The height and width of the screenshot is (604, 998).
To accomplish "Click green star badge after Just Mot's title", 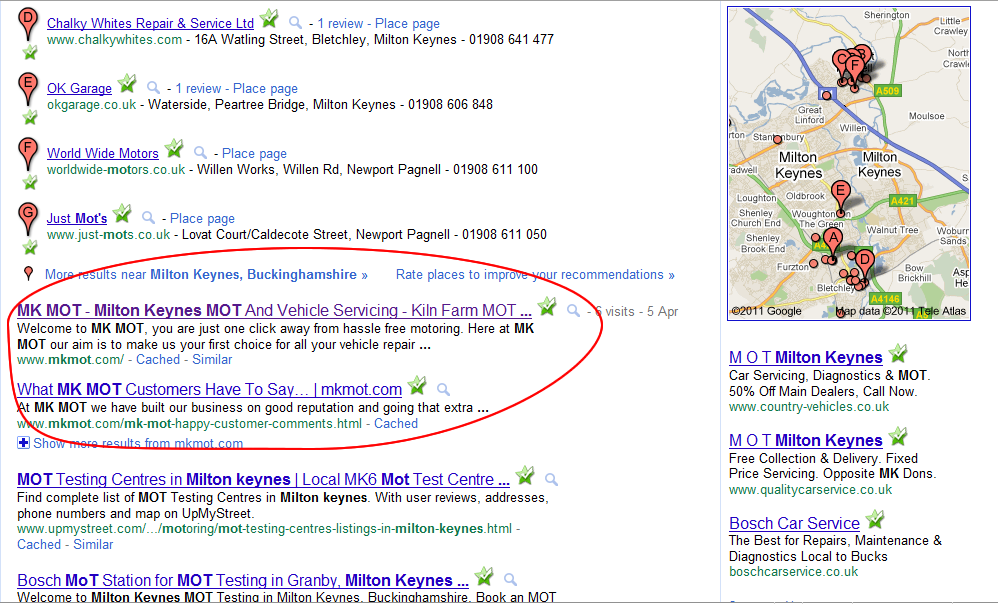I will 122,213.
